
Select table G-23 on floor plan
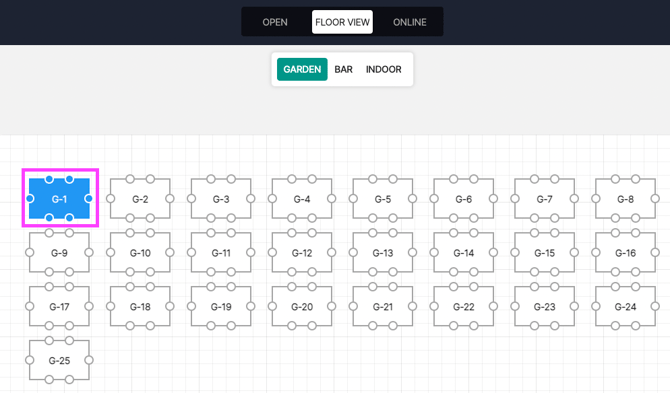click(544, 306)
